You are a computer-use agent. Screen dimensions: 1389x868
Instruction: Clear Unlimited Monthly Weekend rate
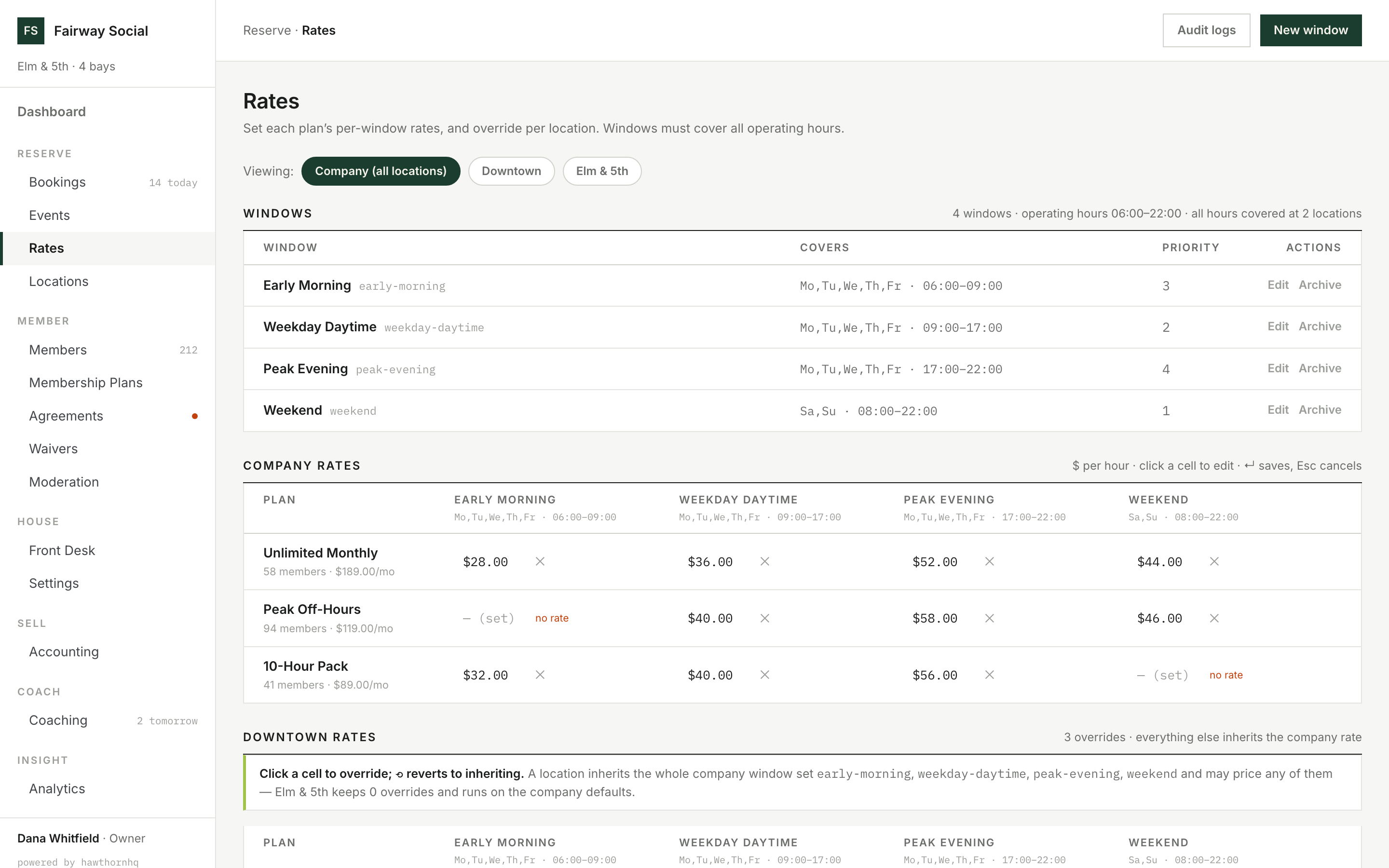point(1214,561)
